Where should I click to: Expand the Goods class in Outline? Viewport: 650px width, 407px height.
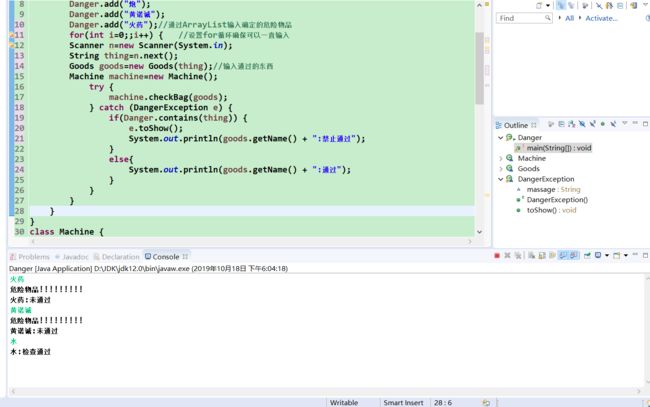(x=500, y=169)
